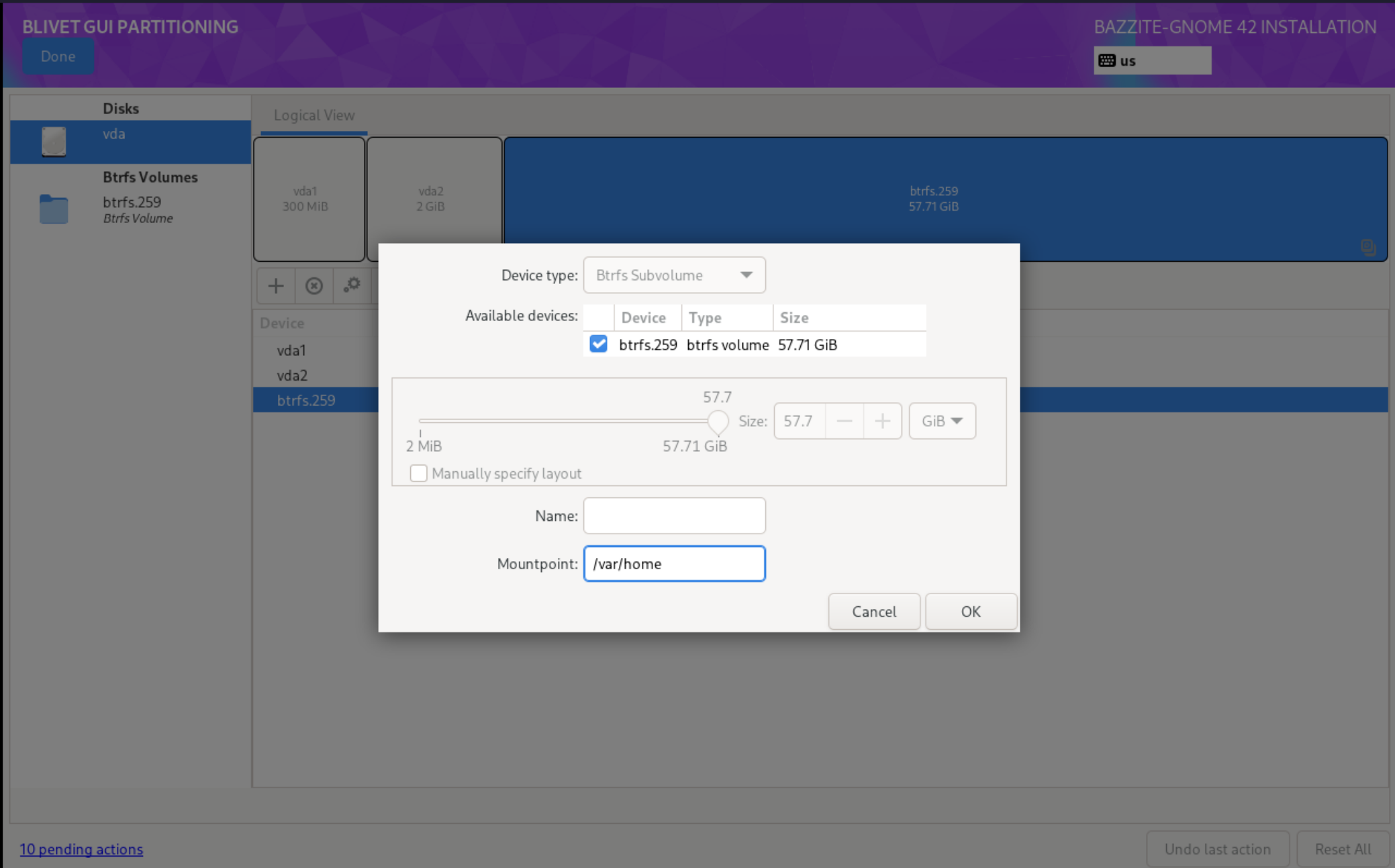The height and width of the screenshot is (868, 1395).
Task: Uncheck the btrfs.259 available device checkbox
Action: click(598, 344)
